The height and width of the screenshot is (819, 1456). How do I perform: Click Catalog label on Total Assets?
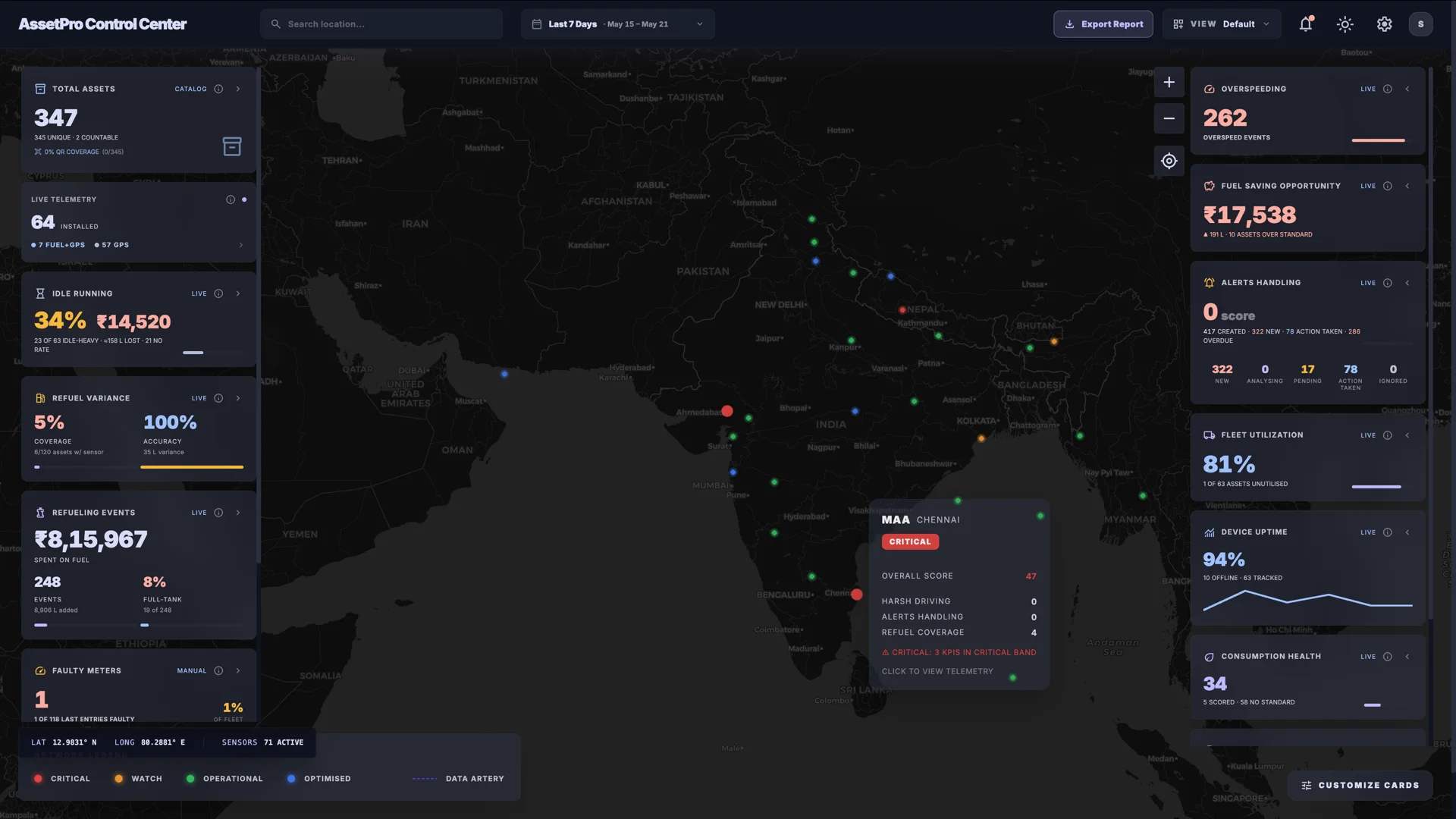point(190,89)
